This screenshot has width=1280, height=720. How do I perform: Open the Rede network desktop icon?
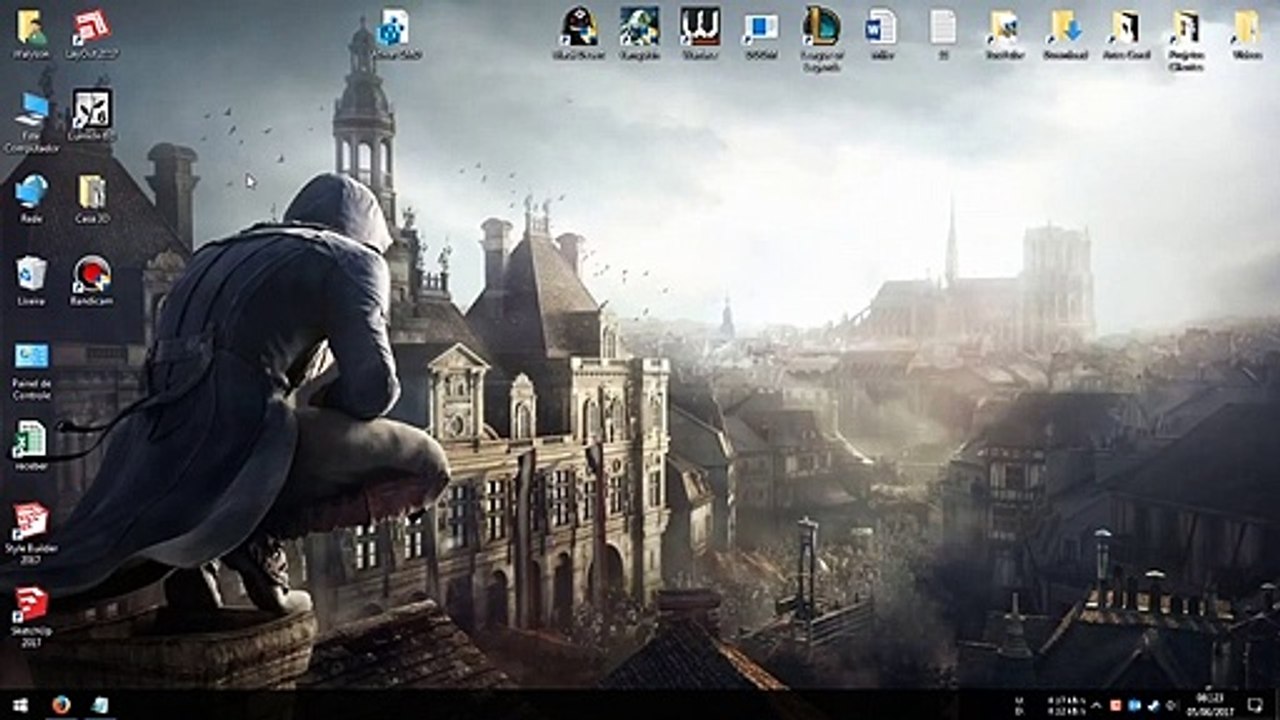coord(31,197)
